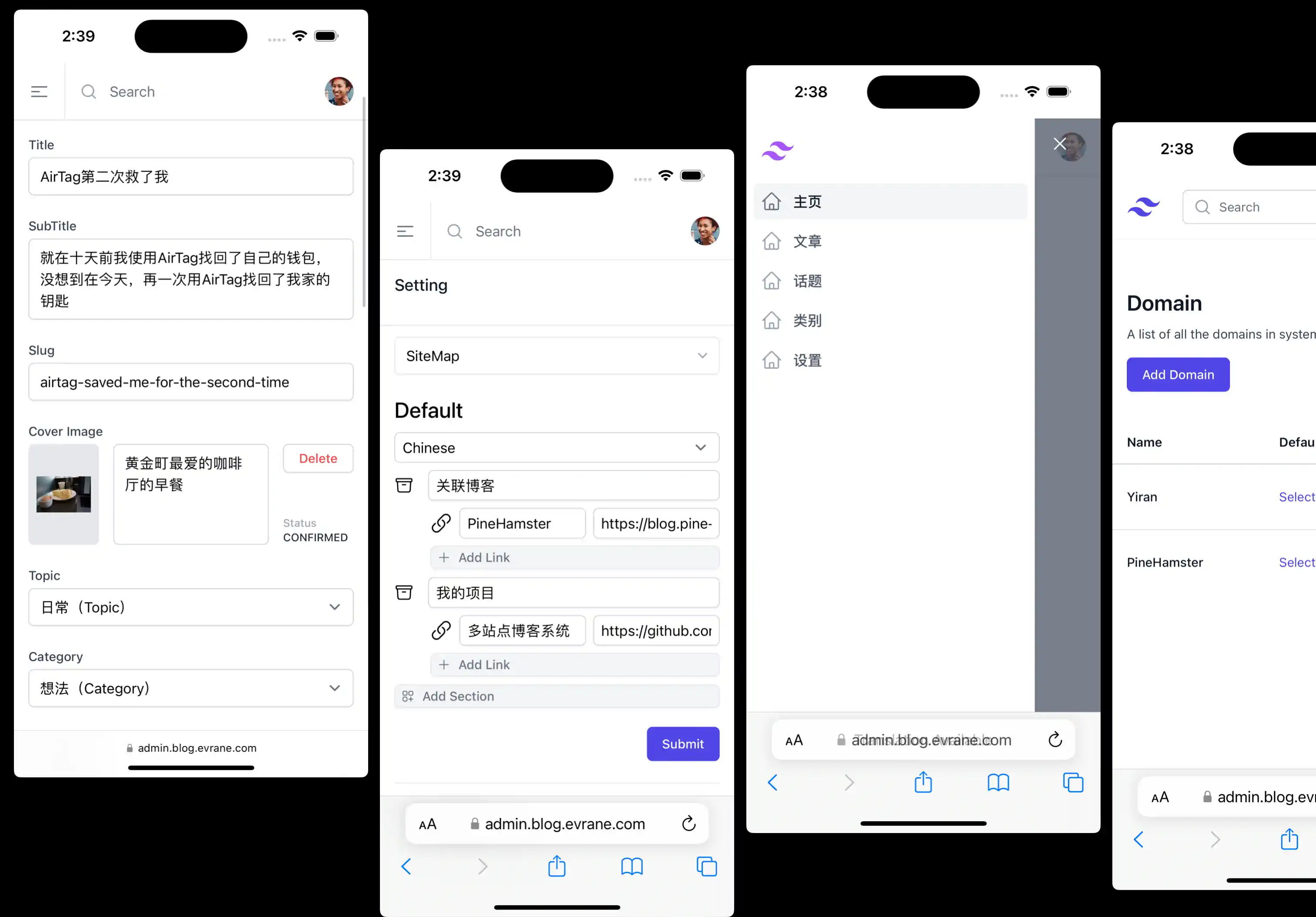Image resolution: width=1316 pixels, height=917 pixels.
Task: Expand the Topic 日常 dropdown
Action: [x=190, y=606]
